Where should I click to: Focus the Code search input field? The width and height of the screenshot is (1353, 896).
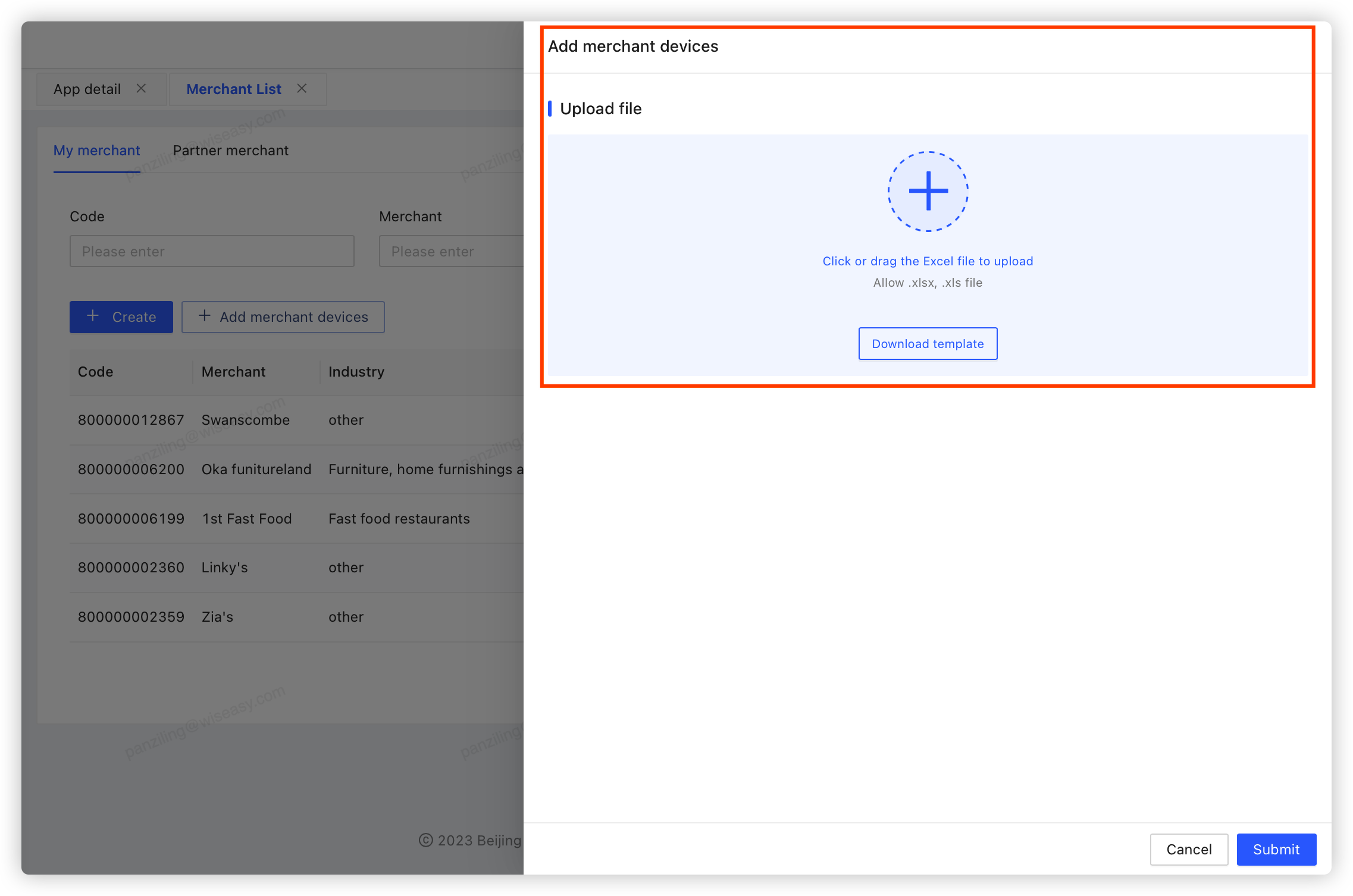click(212, 252)
